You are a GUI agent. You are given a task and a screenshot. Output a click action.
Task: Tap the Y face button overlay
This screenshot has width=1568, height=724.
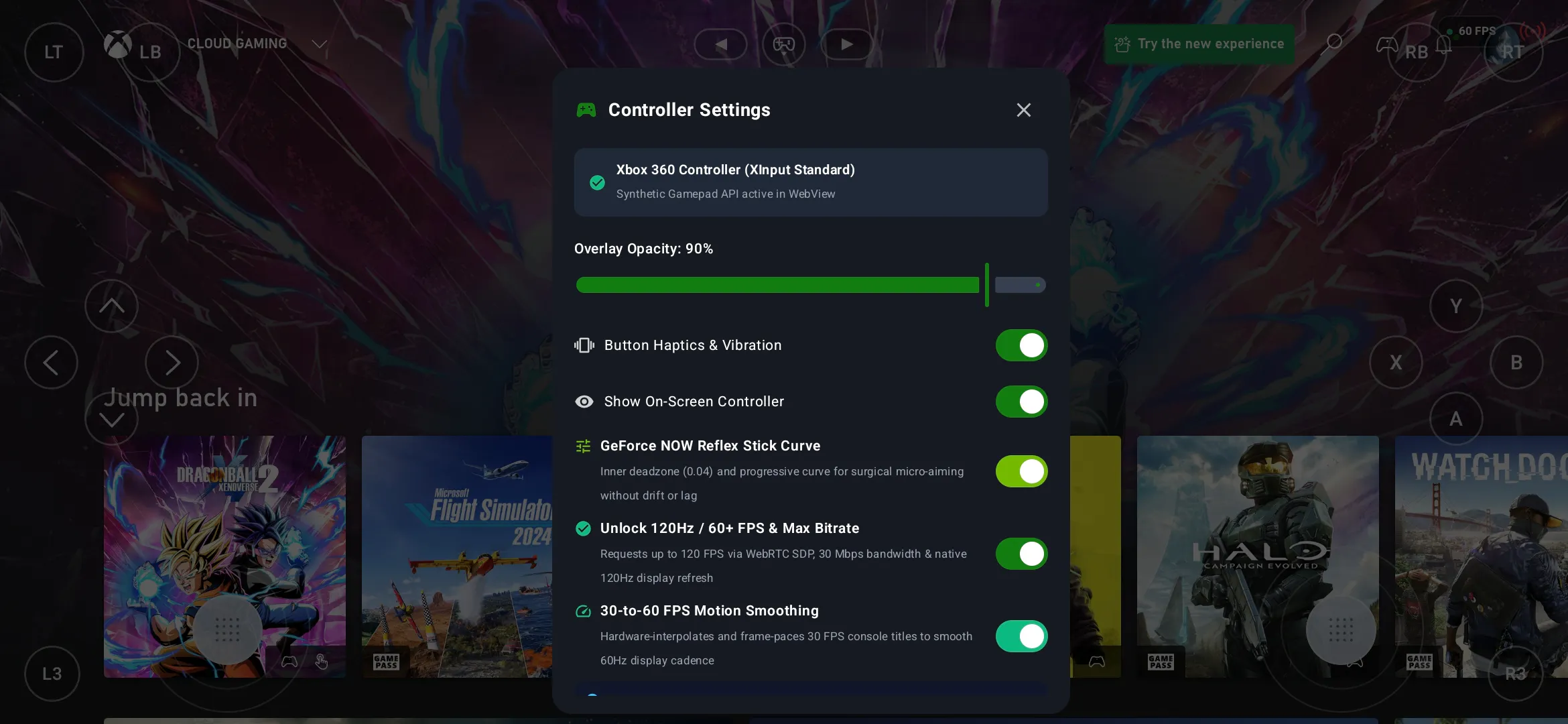tap(1456, 306)
